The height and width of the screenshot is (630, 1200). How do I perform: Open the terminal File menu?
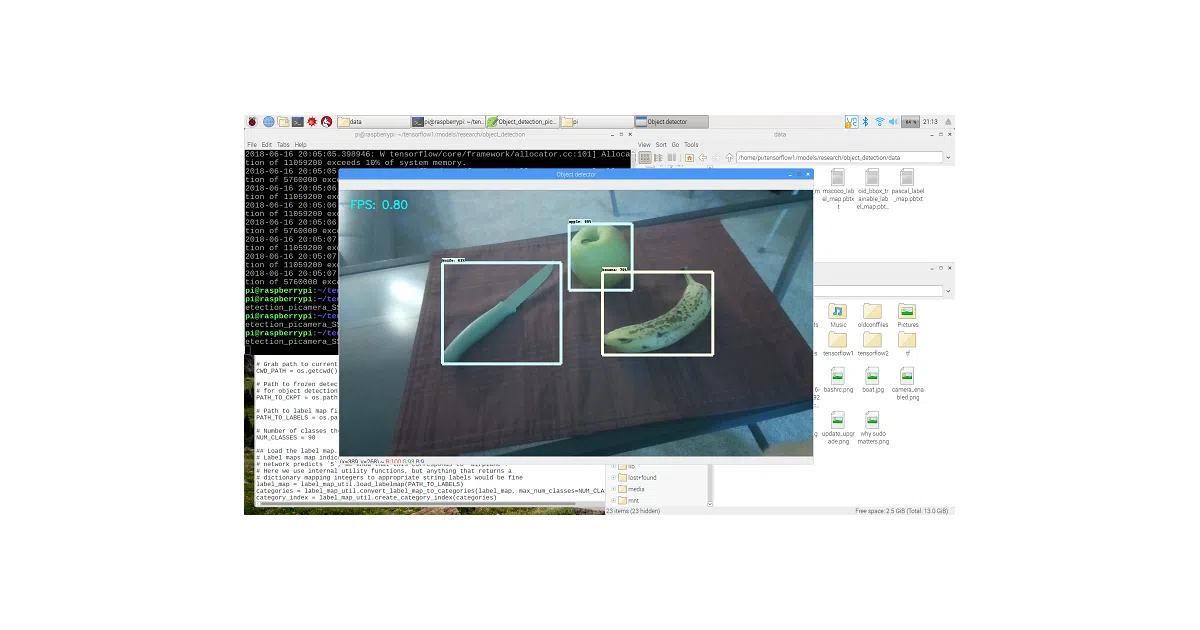[252, 145]
